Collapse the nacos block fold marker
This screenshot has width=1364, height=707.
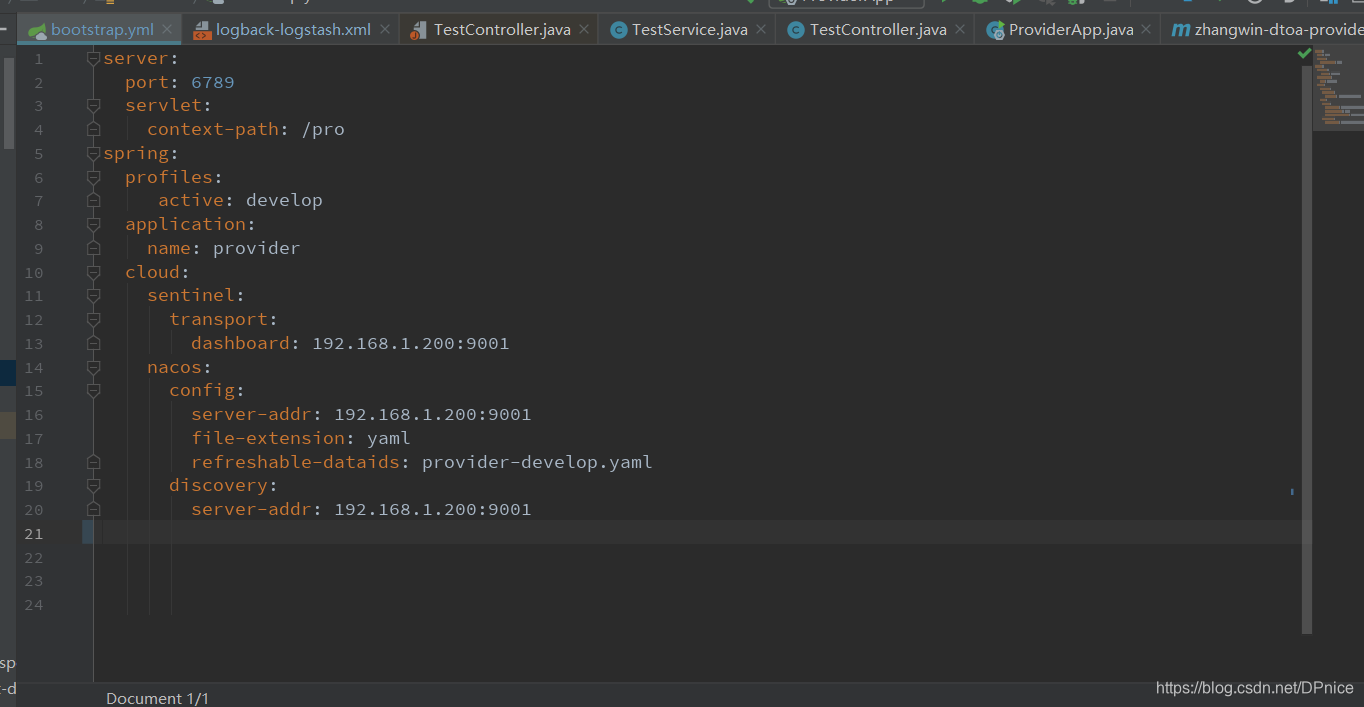93,367
